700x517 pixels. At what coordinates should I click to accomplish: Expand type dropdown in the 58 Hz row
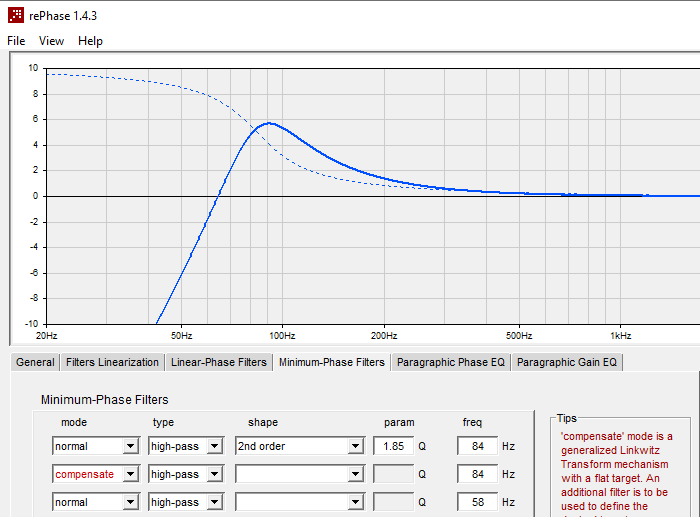[x=215, y=502]
